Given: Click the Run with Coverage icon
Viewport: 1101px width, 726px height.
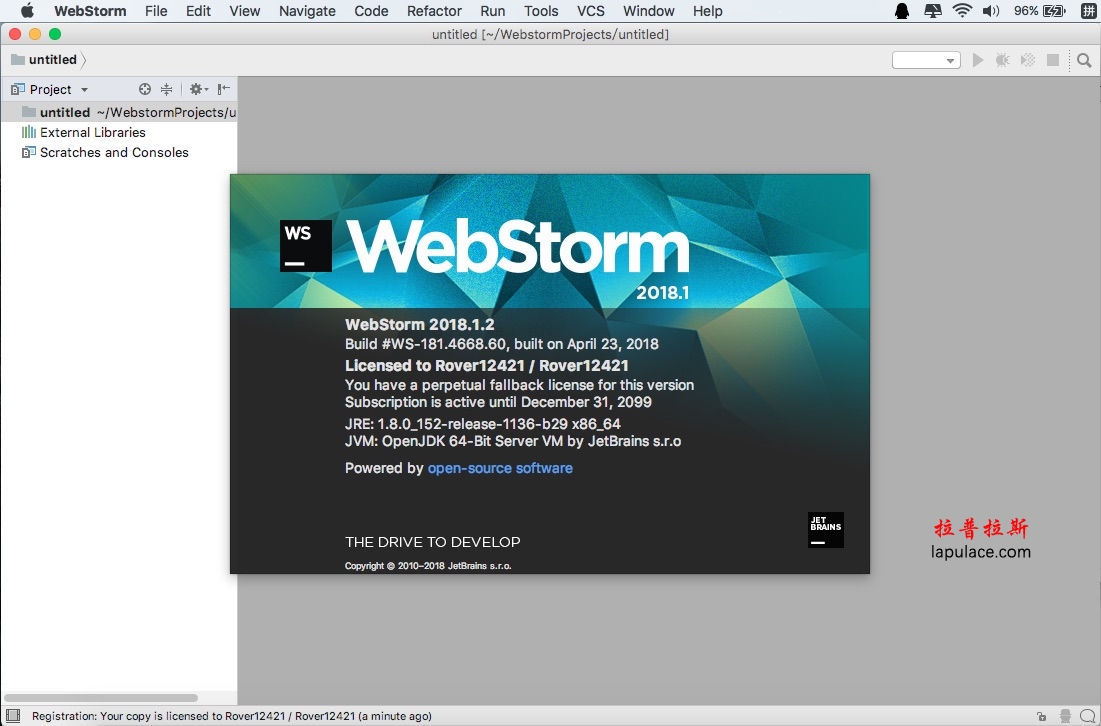Looking at the screenshot, I should point(1028,60).
